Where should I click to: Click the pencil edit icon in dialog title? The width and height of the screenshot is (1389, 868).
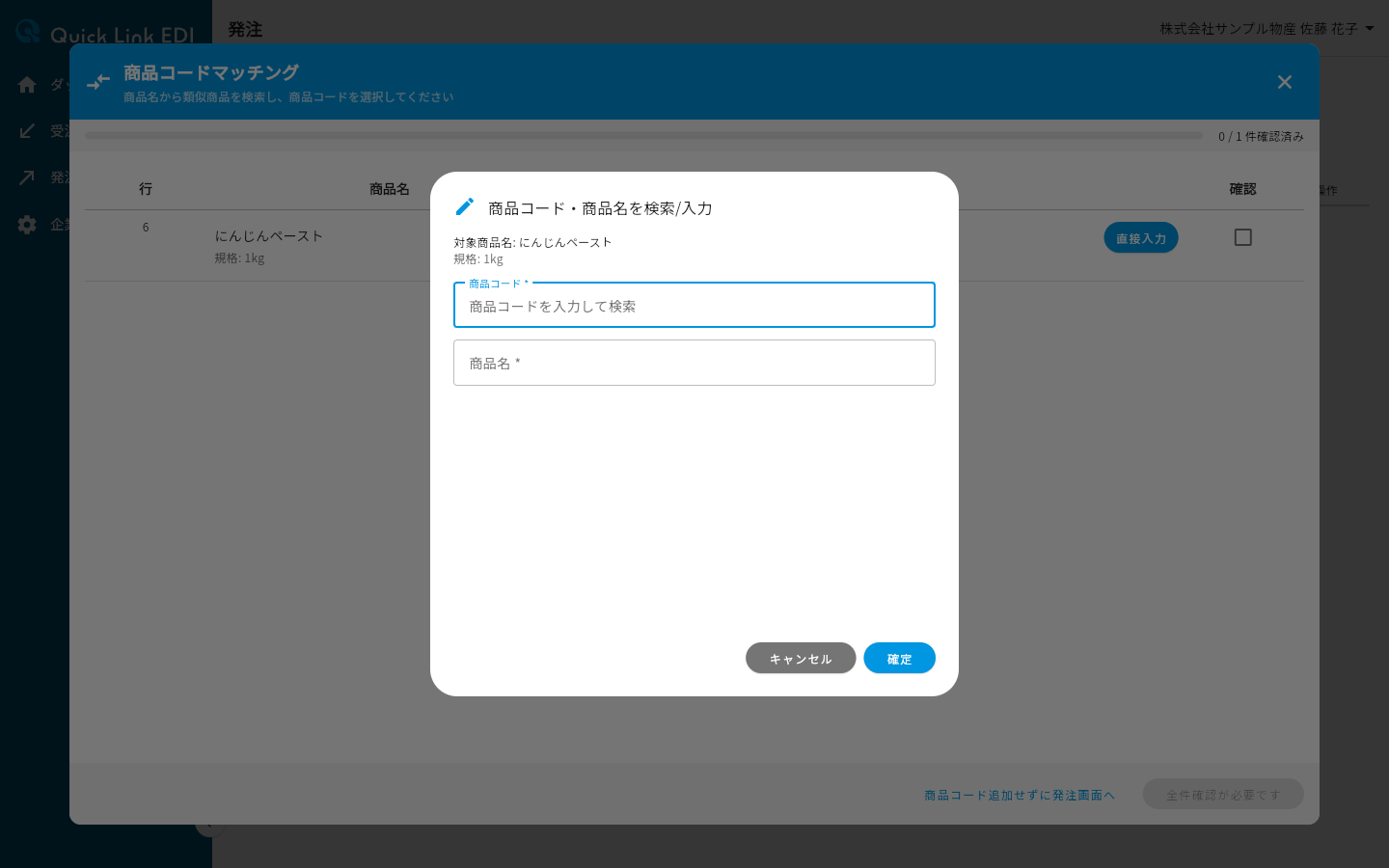465,206
